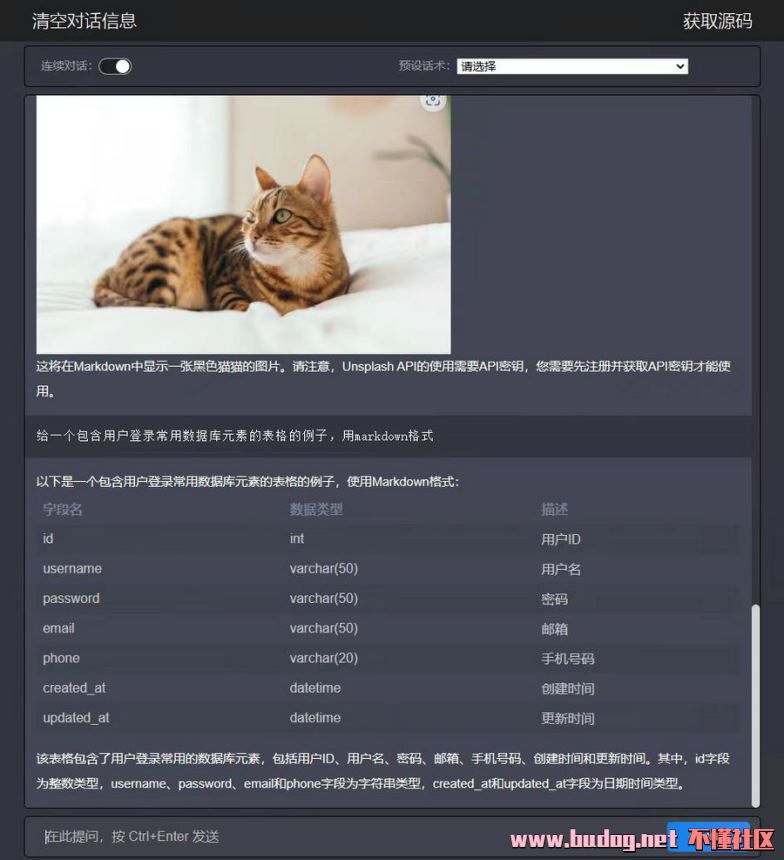Click the user question about markdown表格
The width and height of the screenshot is (784, 860).
235,436
